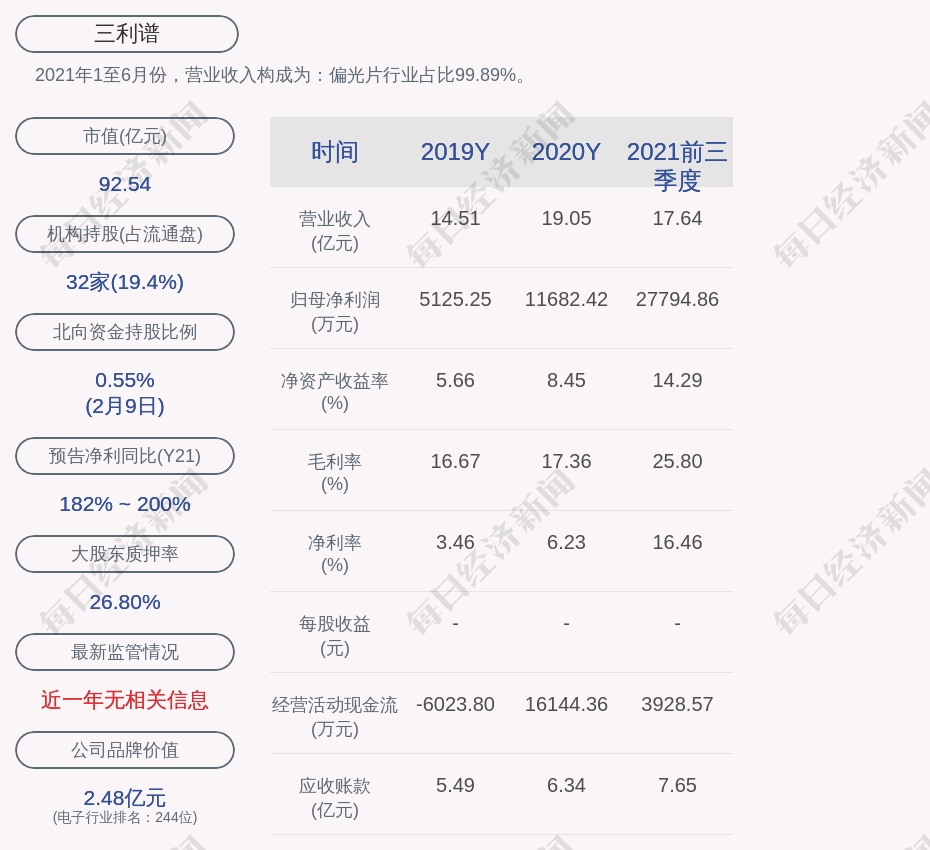Select the 2020Y column header
The width and height of the screenshot is (930, 850).
click(x=566, y=152)
